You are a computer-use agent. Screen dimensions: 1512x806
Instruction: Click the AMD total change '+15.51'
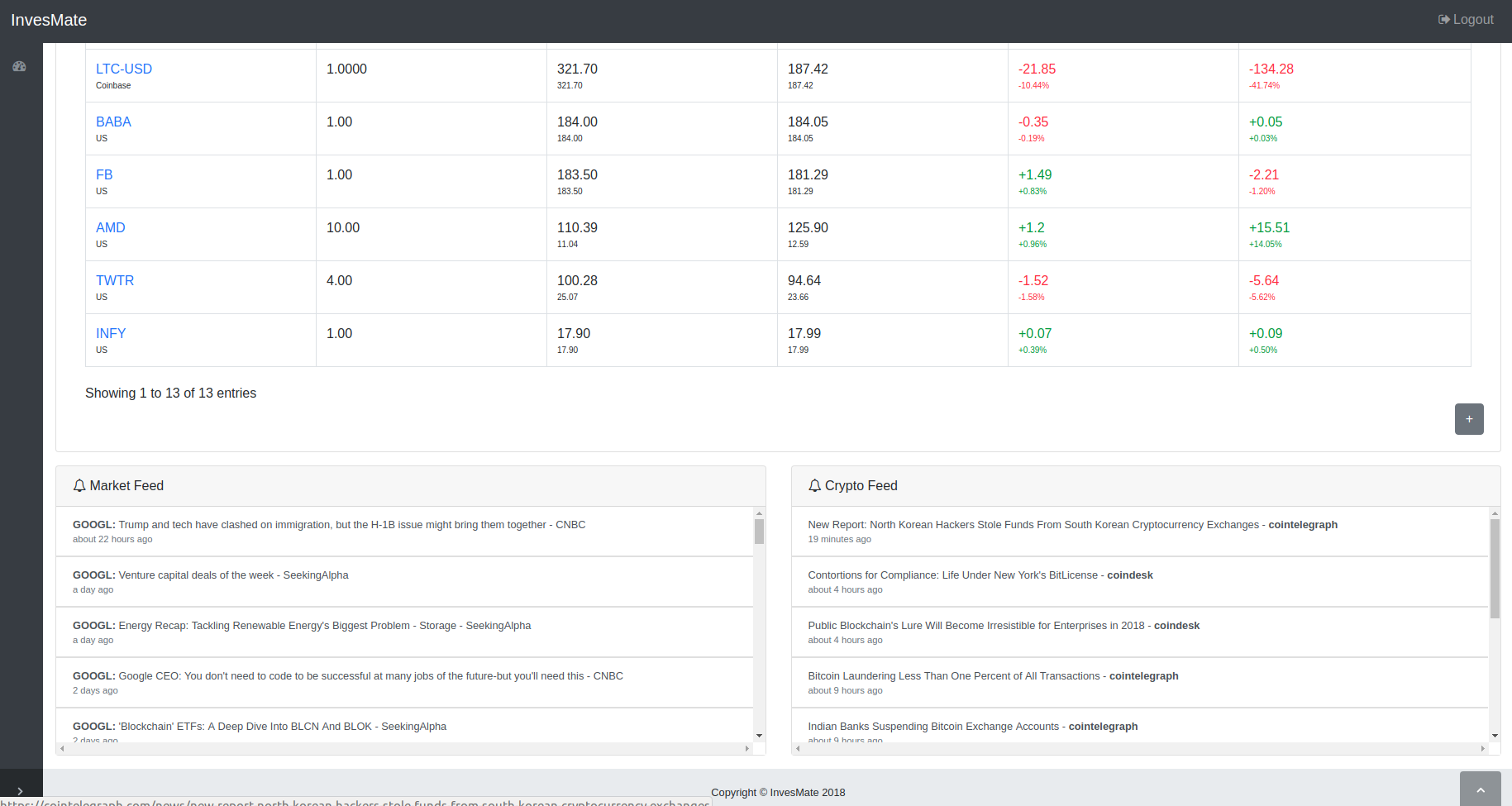1269,228
